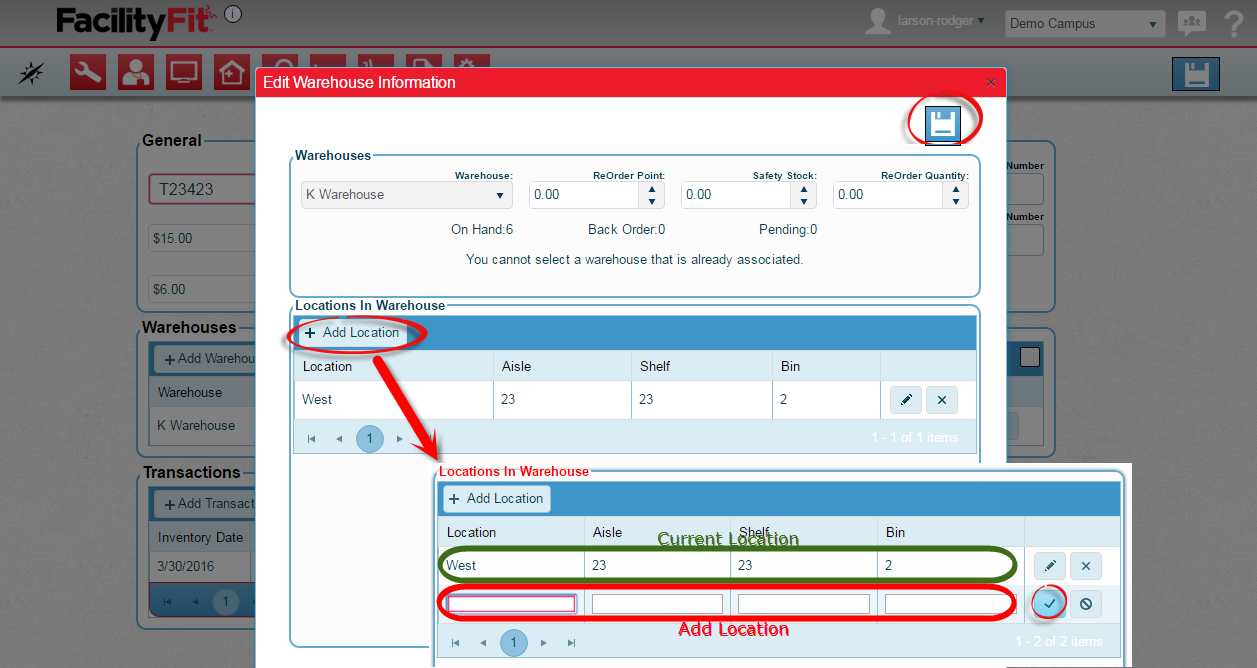The image size is (1257, 668).
Task: Cancel the new location row with the ban icon
Action: coord(1085,603)
